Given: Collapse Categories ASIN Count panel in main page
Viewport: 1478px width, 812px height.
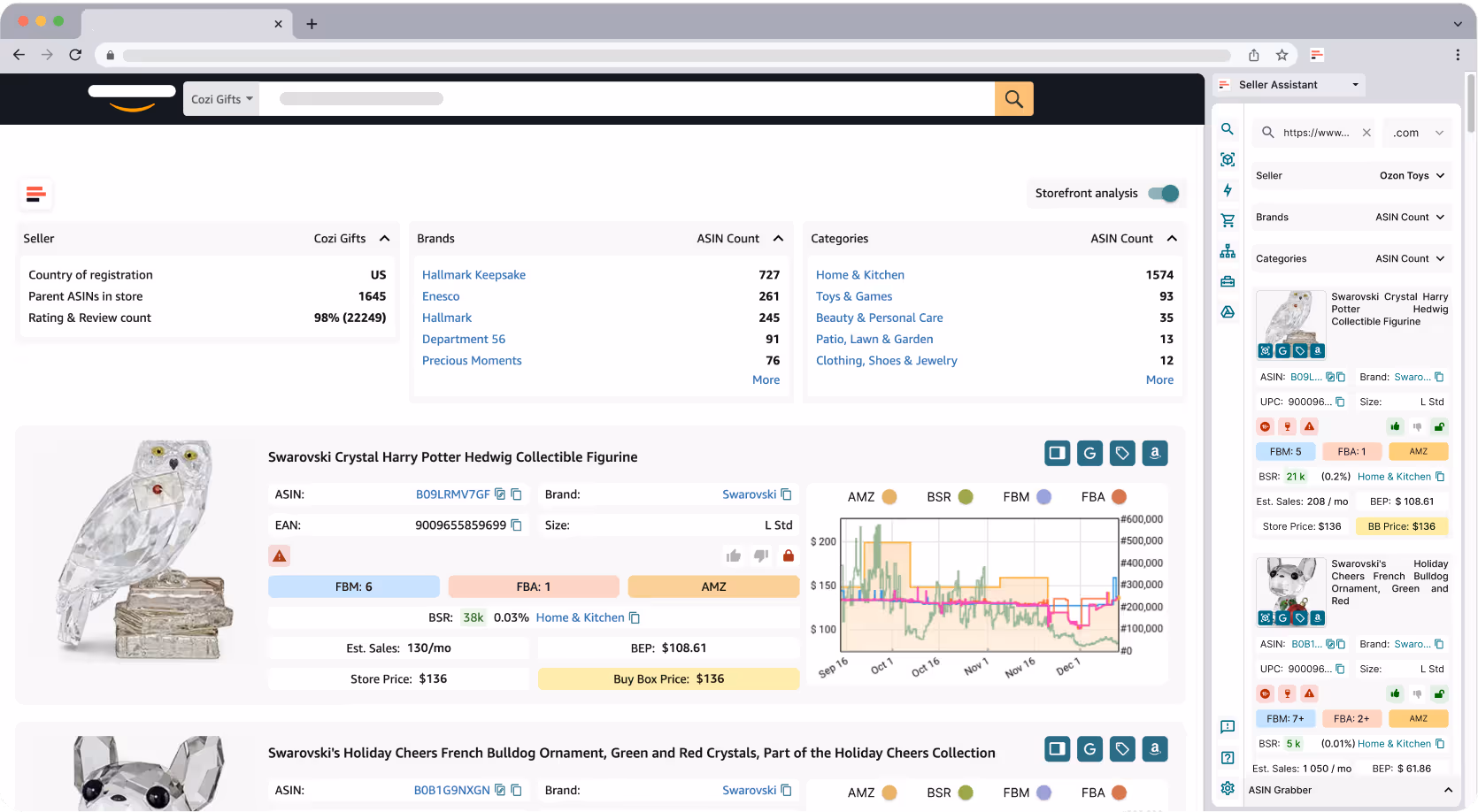Looking at the screenshot, I should [x=1172, y=239].
